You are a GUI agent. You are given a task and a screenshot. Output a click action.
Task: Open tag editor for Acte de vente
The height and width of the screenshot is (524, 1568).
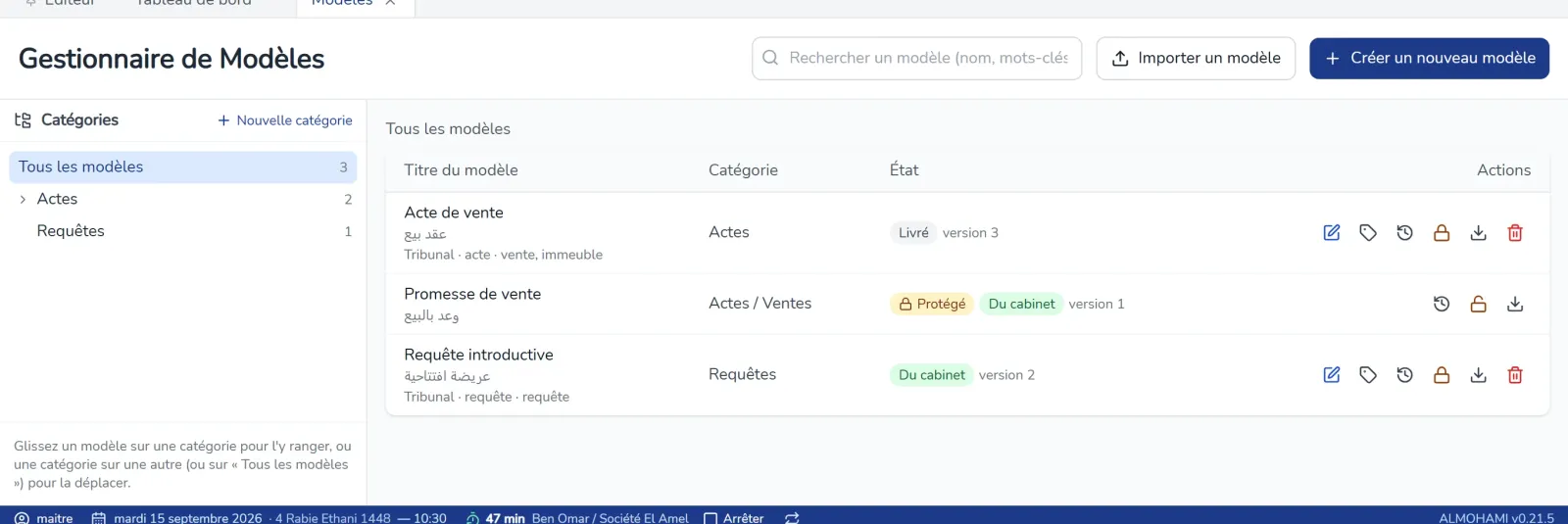tap(1368, 233)
